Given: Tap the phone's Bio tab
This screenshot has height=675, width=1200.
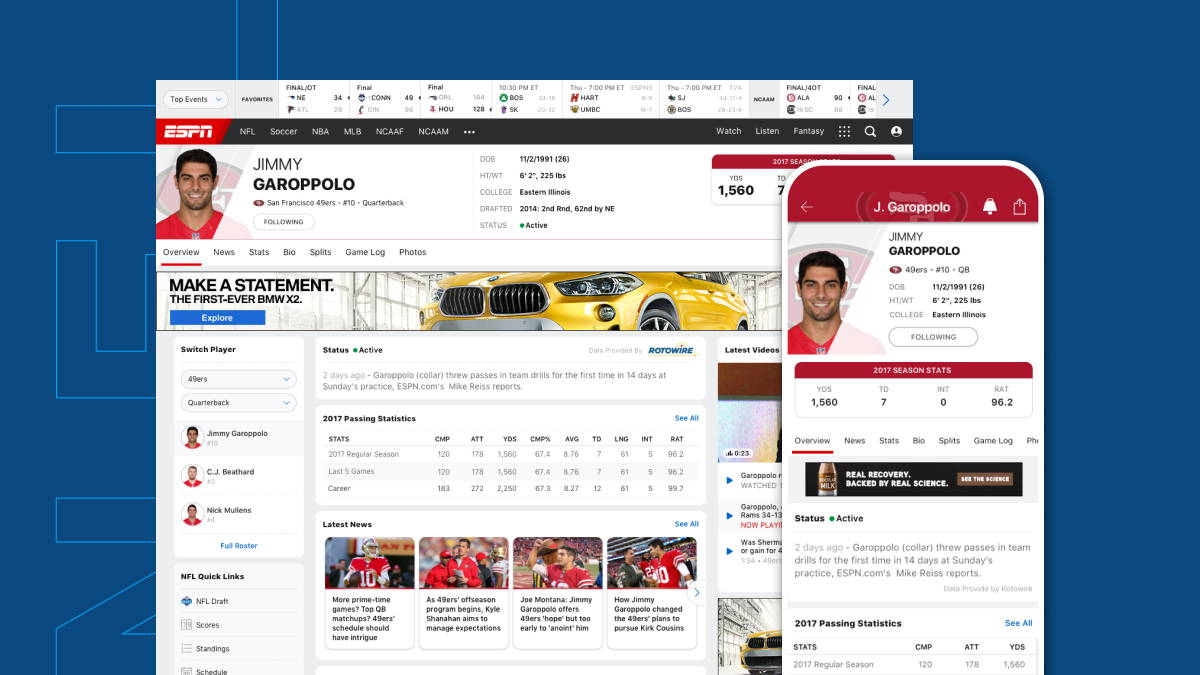Looking at the screenshot, I should point(919,441).
